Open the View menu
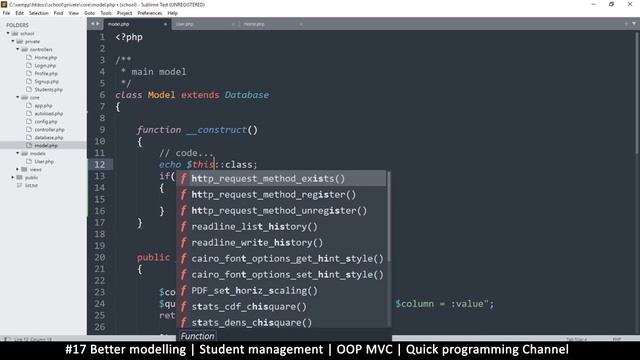Viewport: 640px width, 360px height. point(73,13)
